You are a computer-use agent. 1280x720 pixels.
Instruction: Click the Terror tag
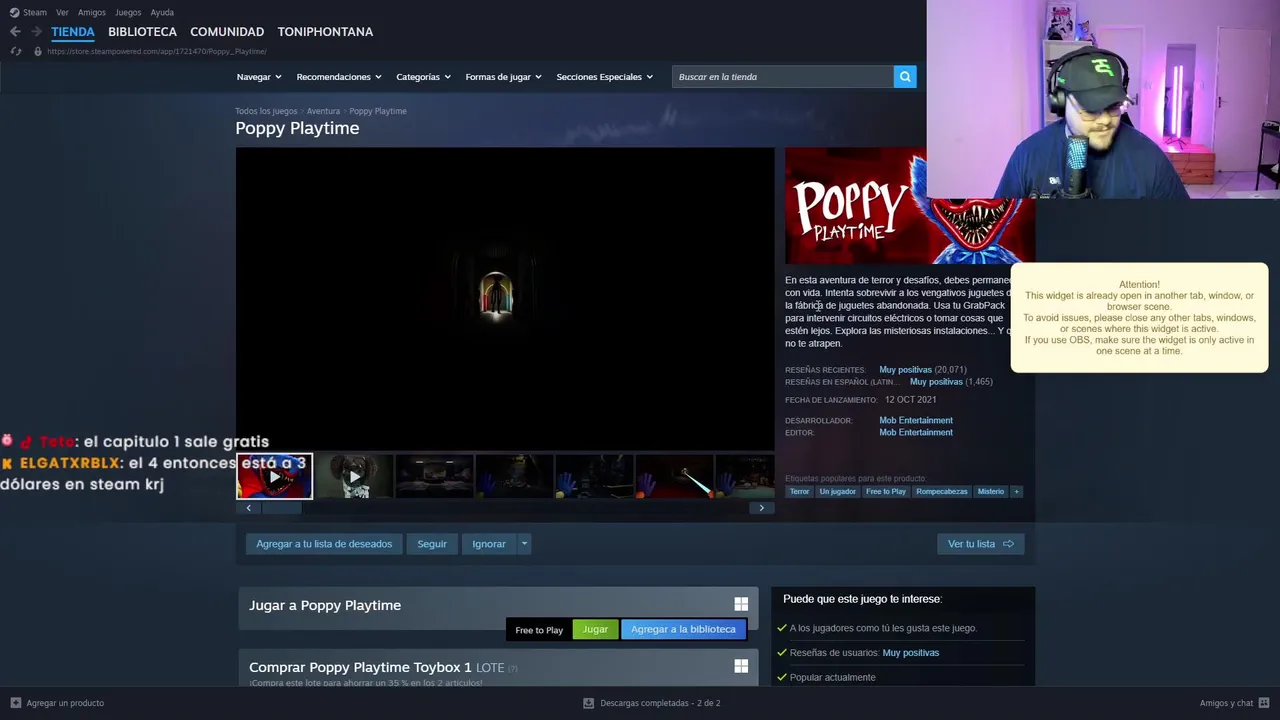pos(799,491)
